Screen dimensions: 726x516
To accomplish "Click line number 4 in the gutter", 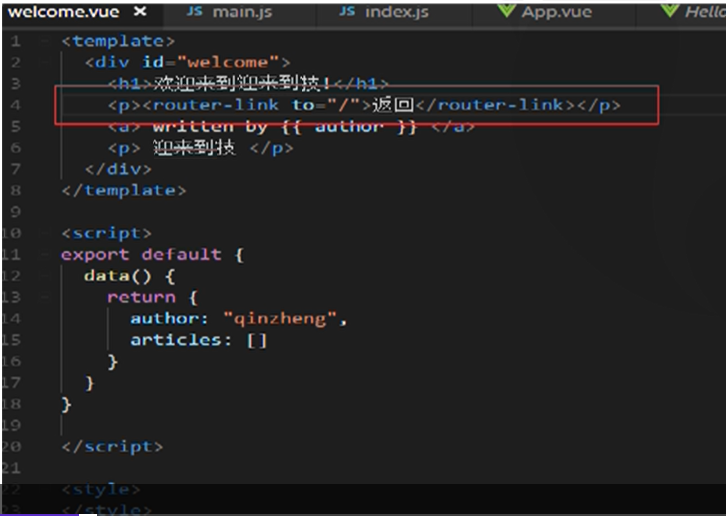I will pos(16,105).
